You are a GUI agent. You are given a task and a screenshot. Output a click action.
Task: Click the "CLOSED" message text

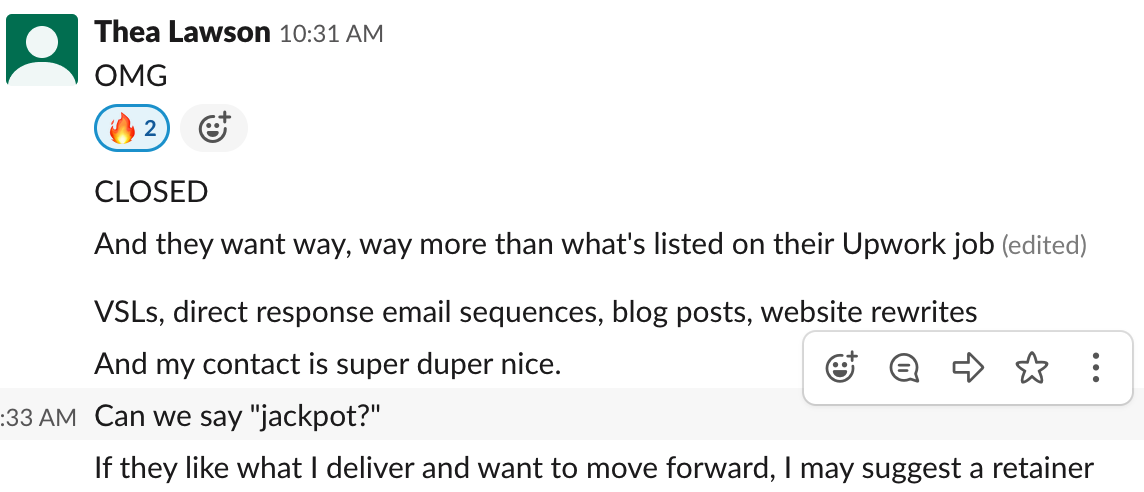[152, 192]
